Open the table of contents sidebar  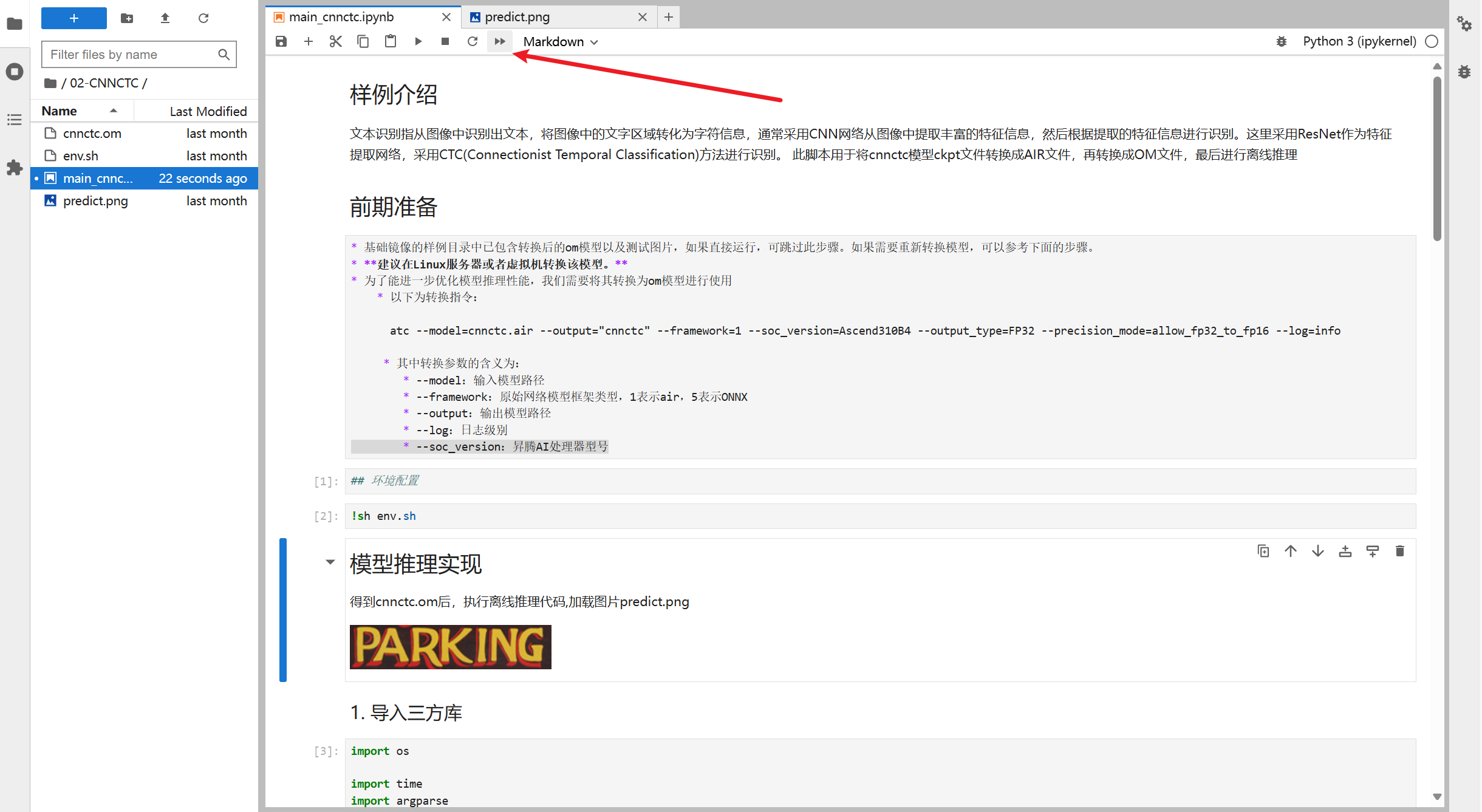click(x=15, y=120)
